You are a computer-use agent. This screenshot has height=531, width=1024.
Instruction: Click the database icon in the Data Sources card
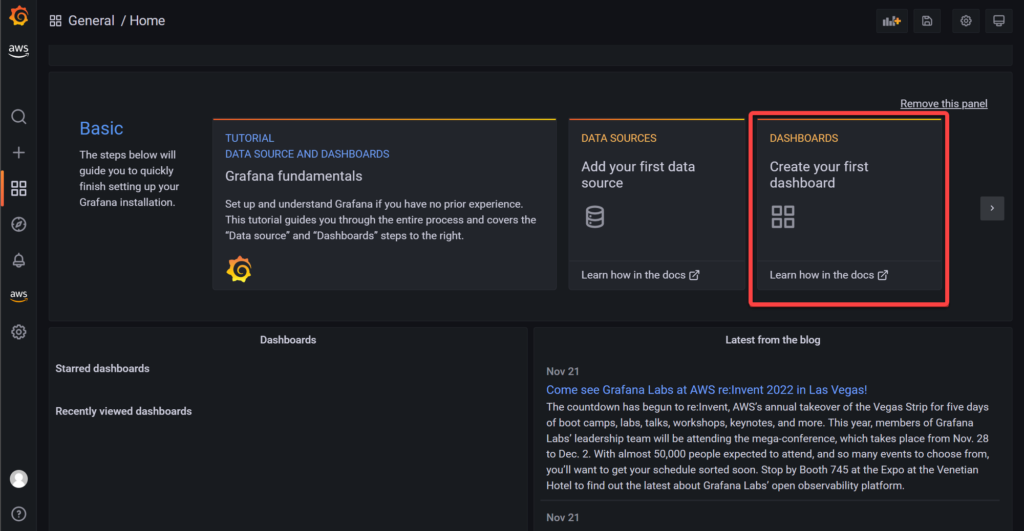click(x=595, y=217)
